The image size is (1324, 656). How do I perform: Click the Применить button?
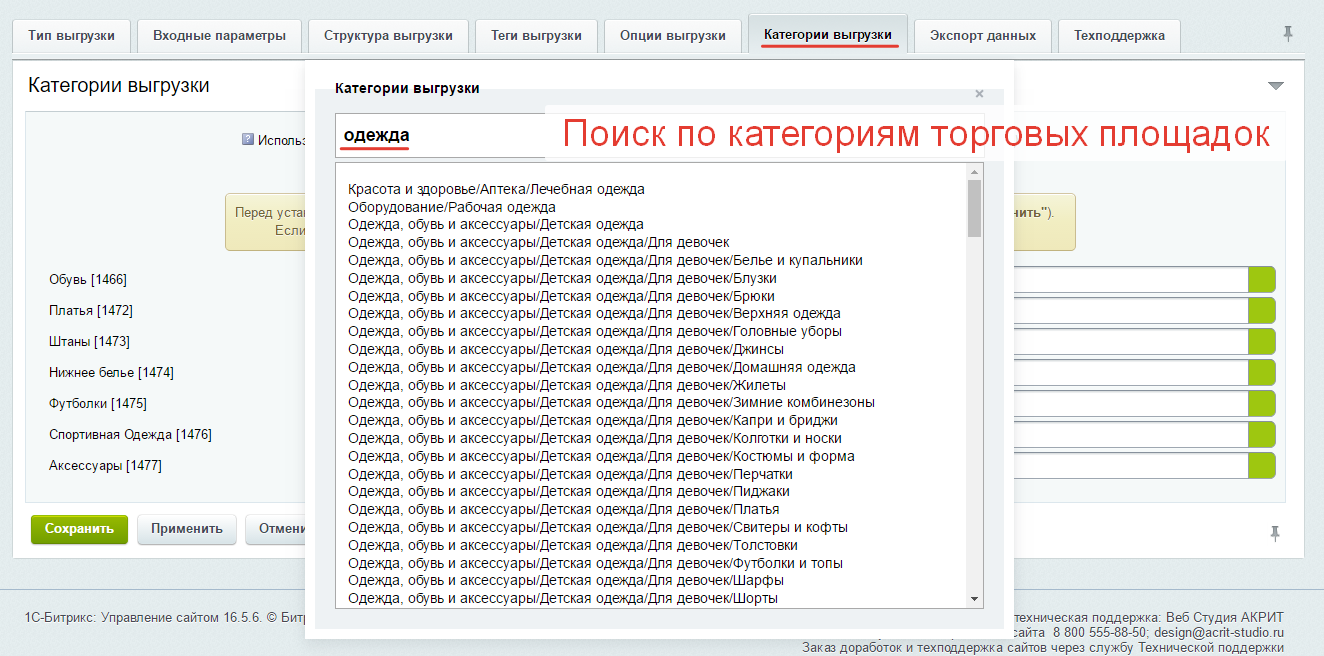click(x=187, y=529)
